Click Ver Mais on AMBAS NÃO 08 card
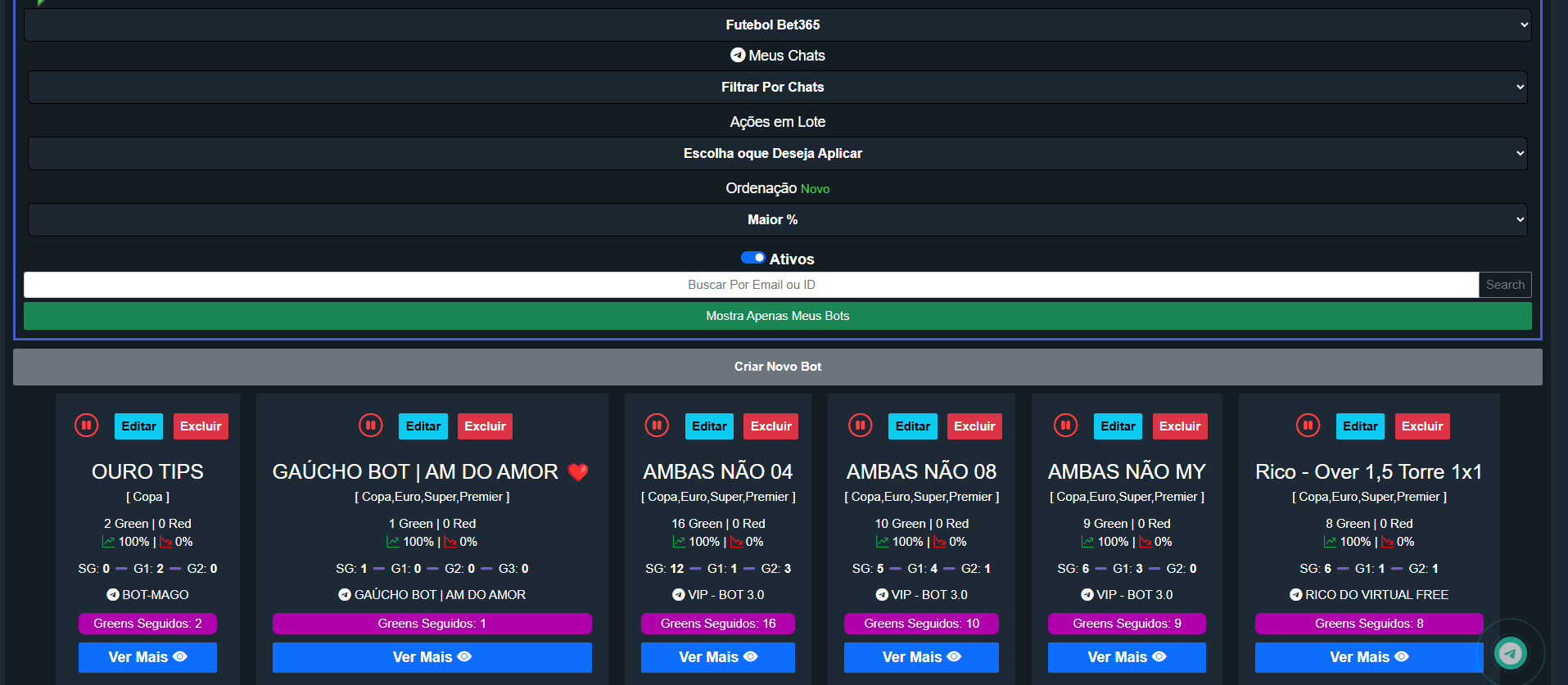 921,657
